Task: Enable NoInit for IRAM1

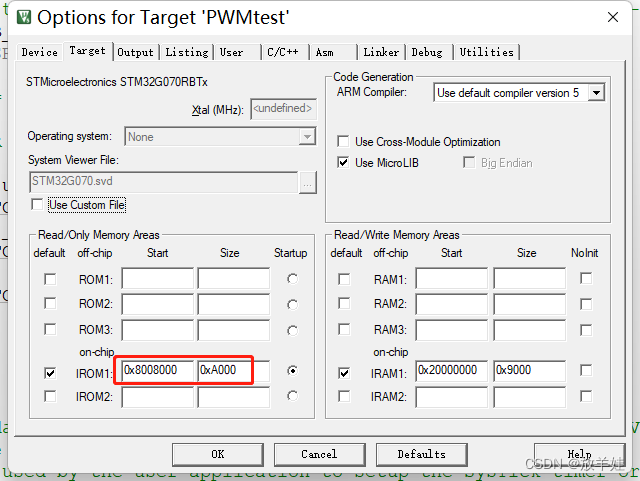Action: (x=586, y=370)
